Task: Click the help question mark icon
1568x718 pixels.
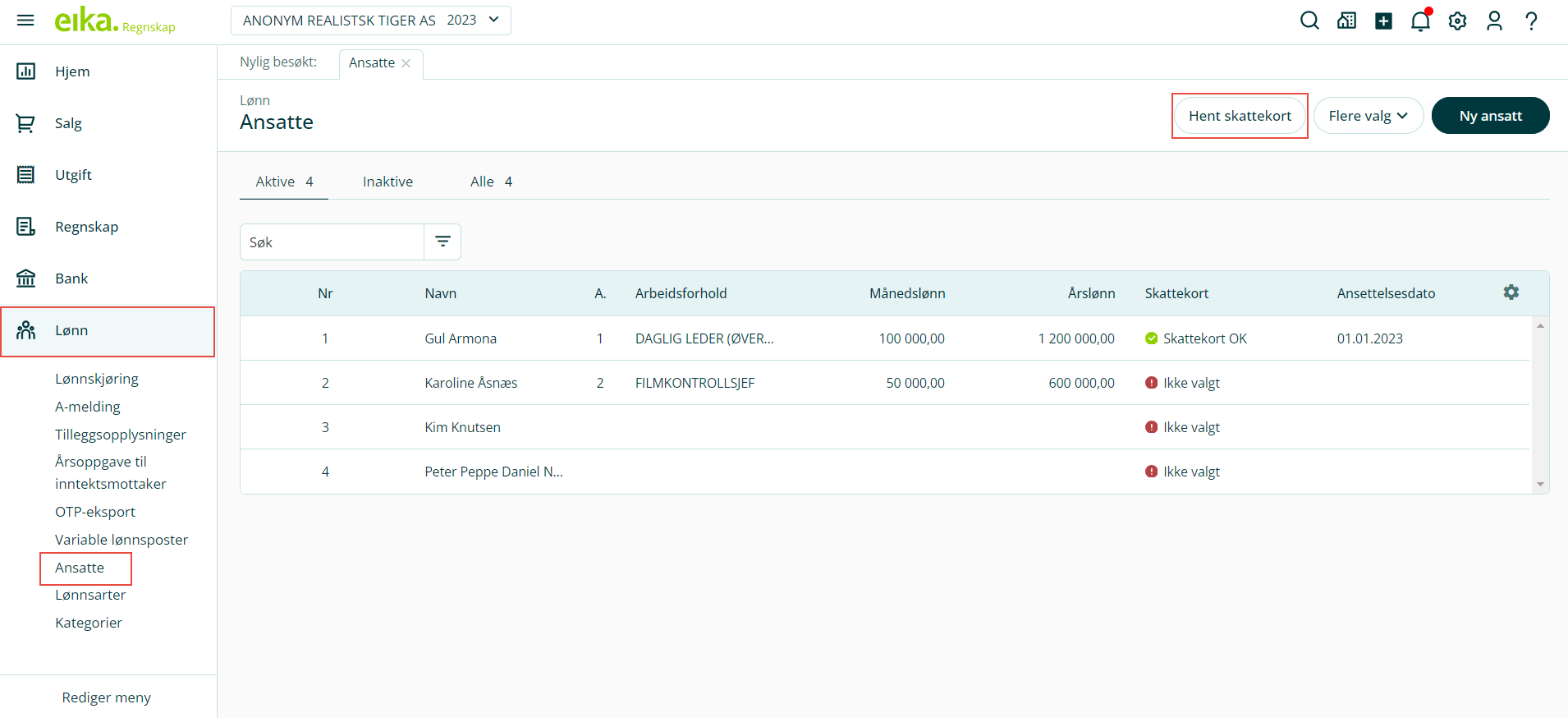Action: point(1531,21)
